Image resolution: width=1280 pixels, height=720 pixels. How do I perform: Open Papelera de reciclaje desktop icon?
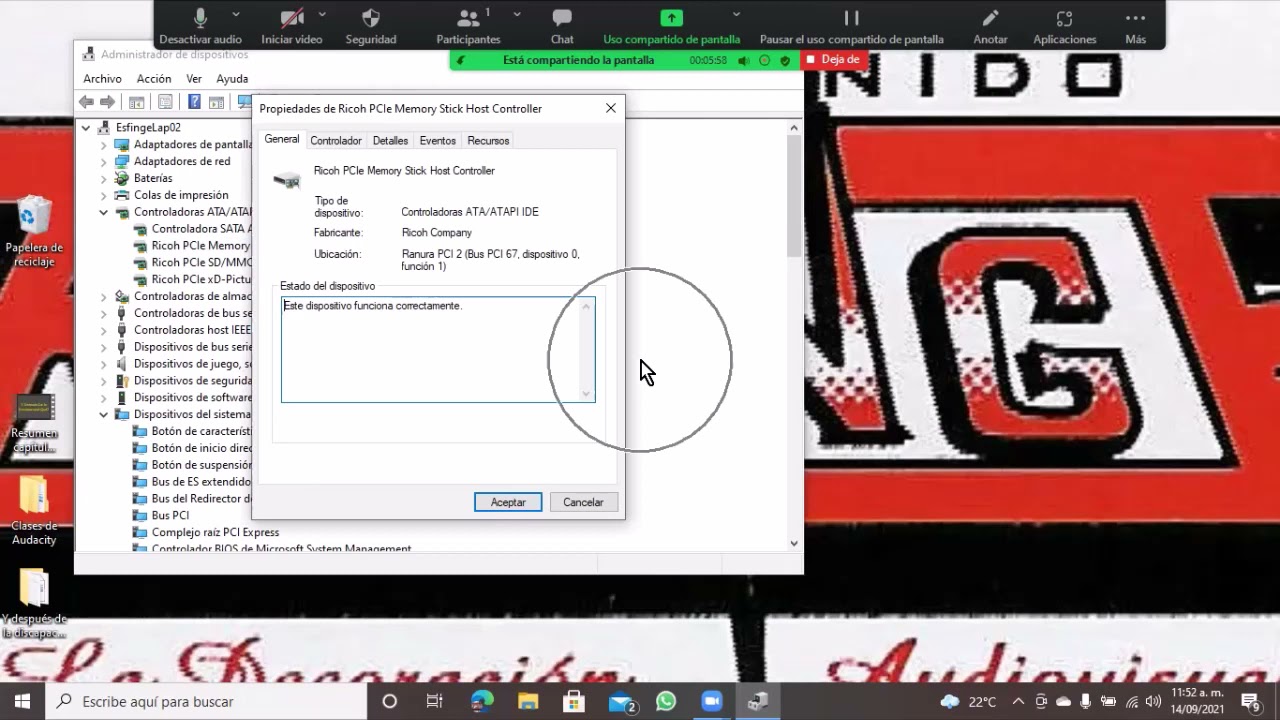click(x=34, y=232)
